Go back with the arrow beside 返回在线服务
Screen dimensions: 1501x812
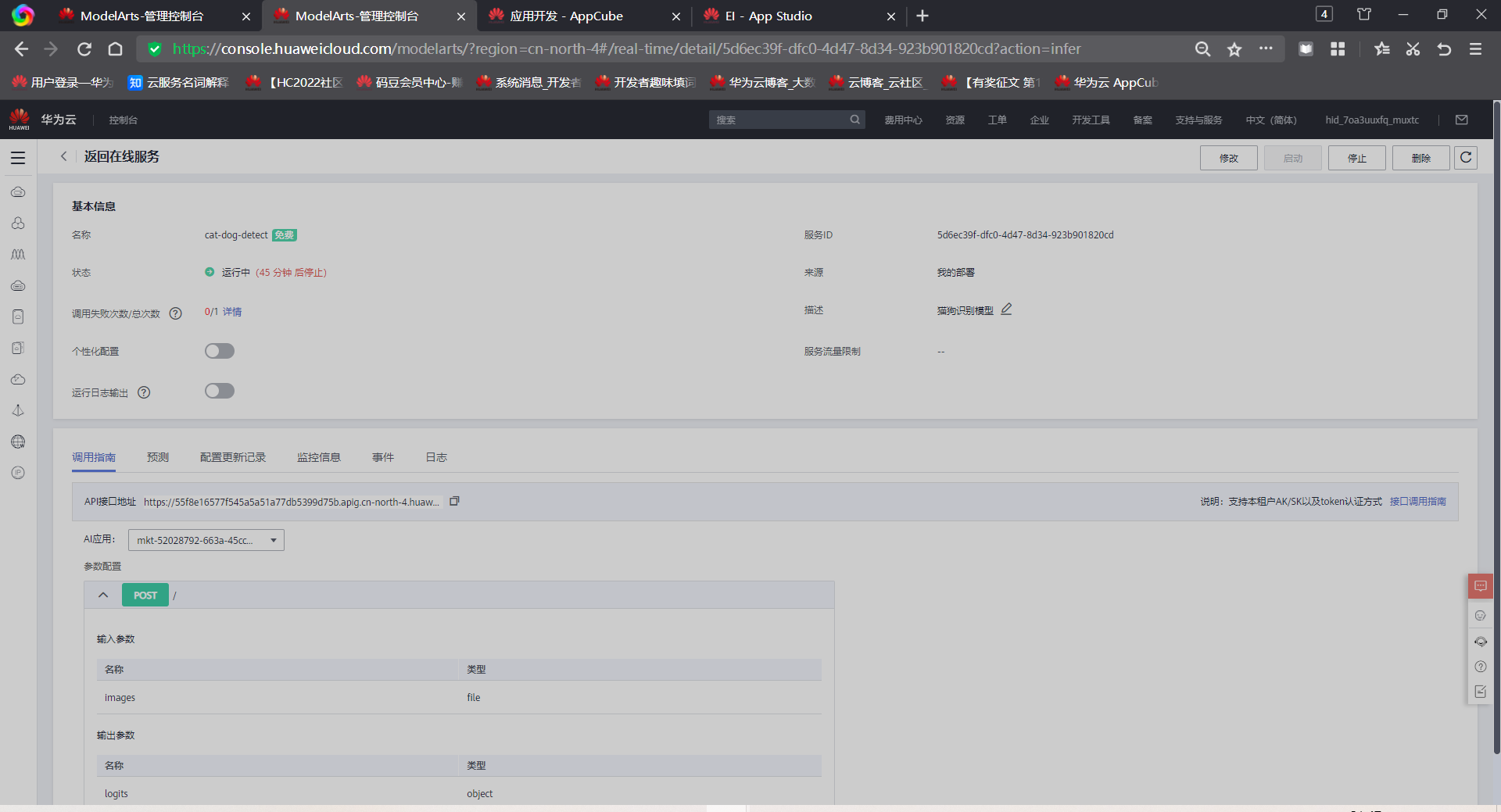(x=64, y=156)
